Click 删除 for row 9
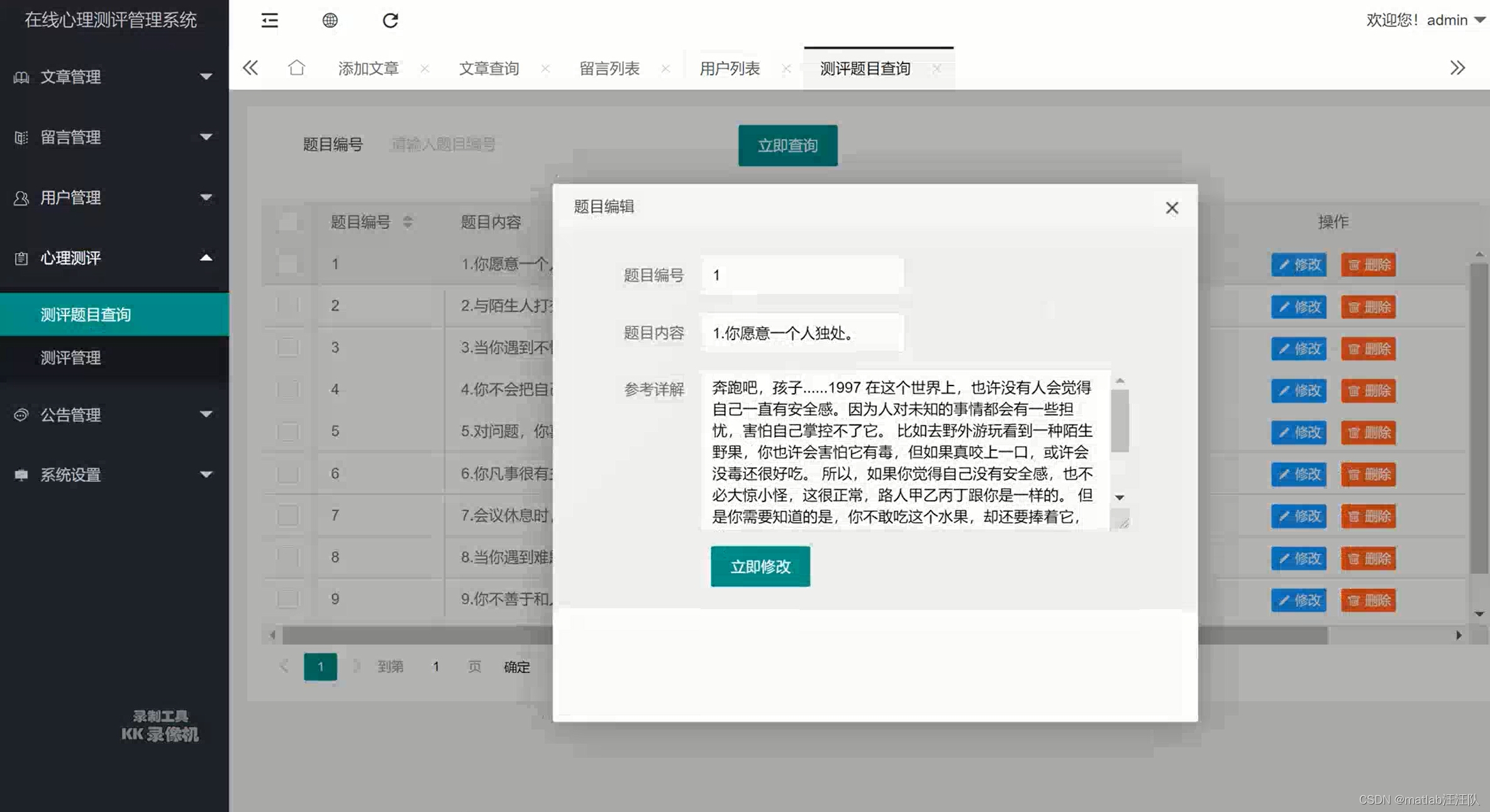The height and width of the screenshot is (812, 1490). click(x=1368, y=600)
